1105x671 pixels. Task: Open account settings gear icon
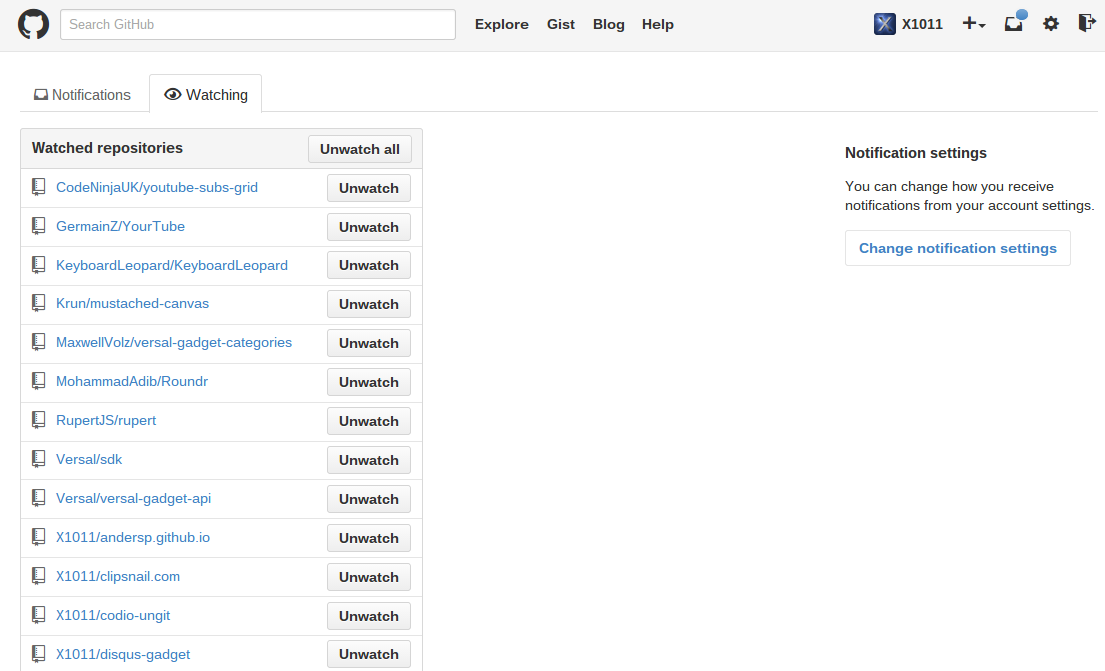pyautogui.click(x=1051, y=24)
